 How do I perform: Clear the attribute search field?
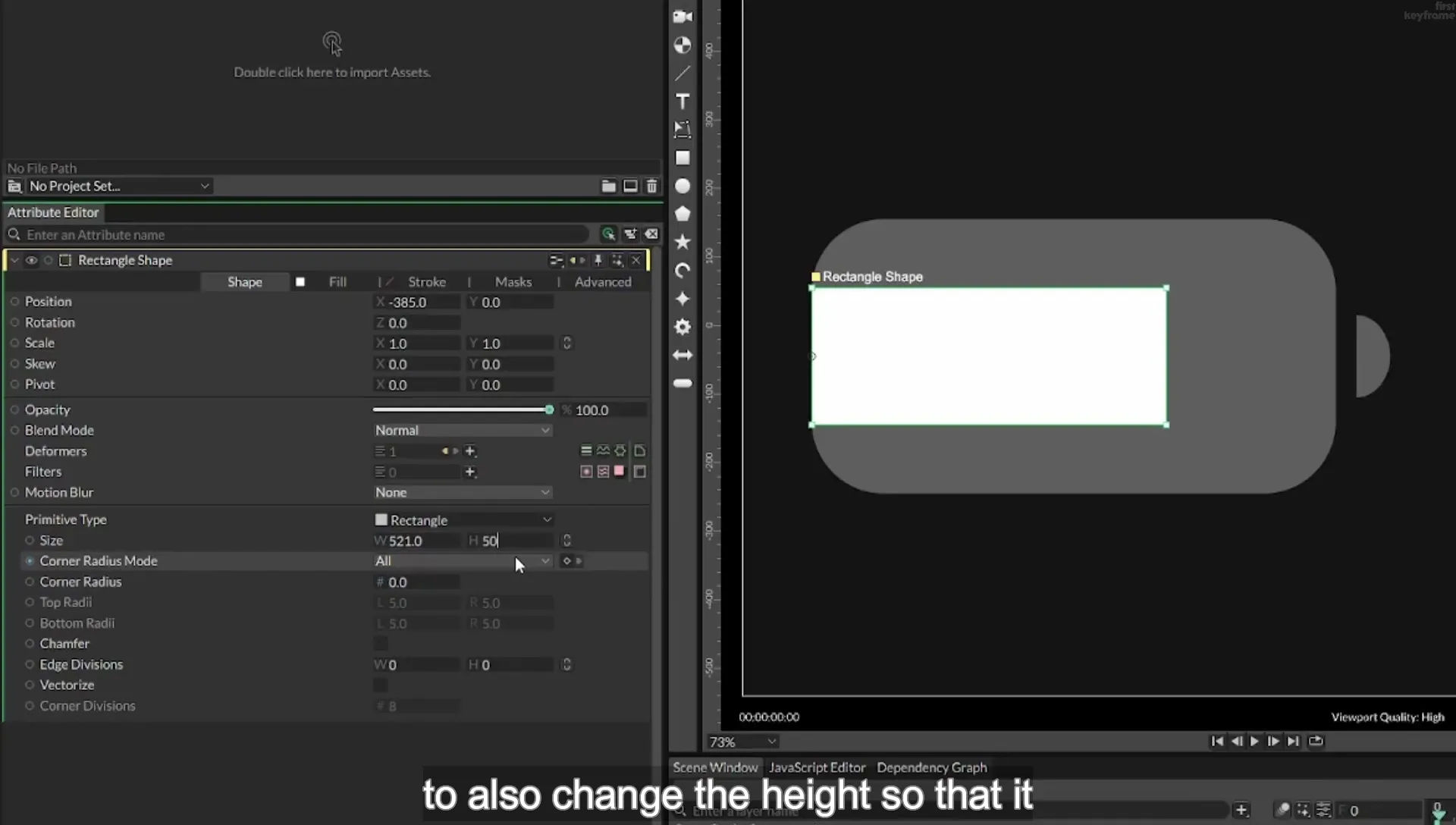pyautogui.click(x=651, y=234)
